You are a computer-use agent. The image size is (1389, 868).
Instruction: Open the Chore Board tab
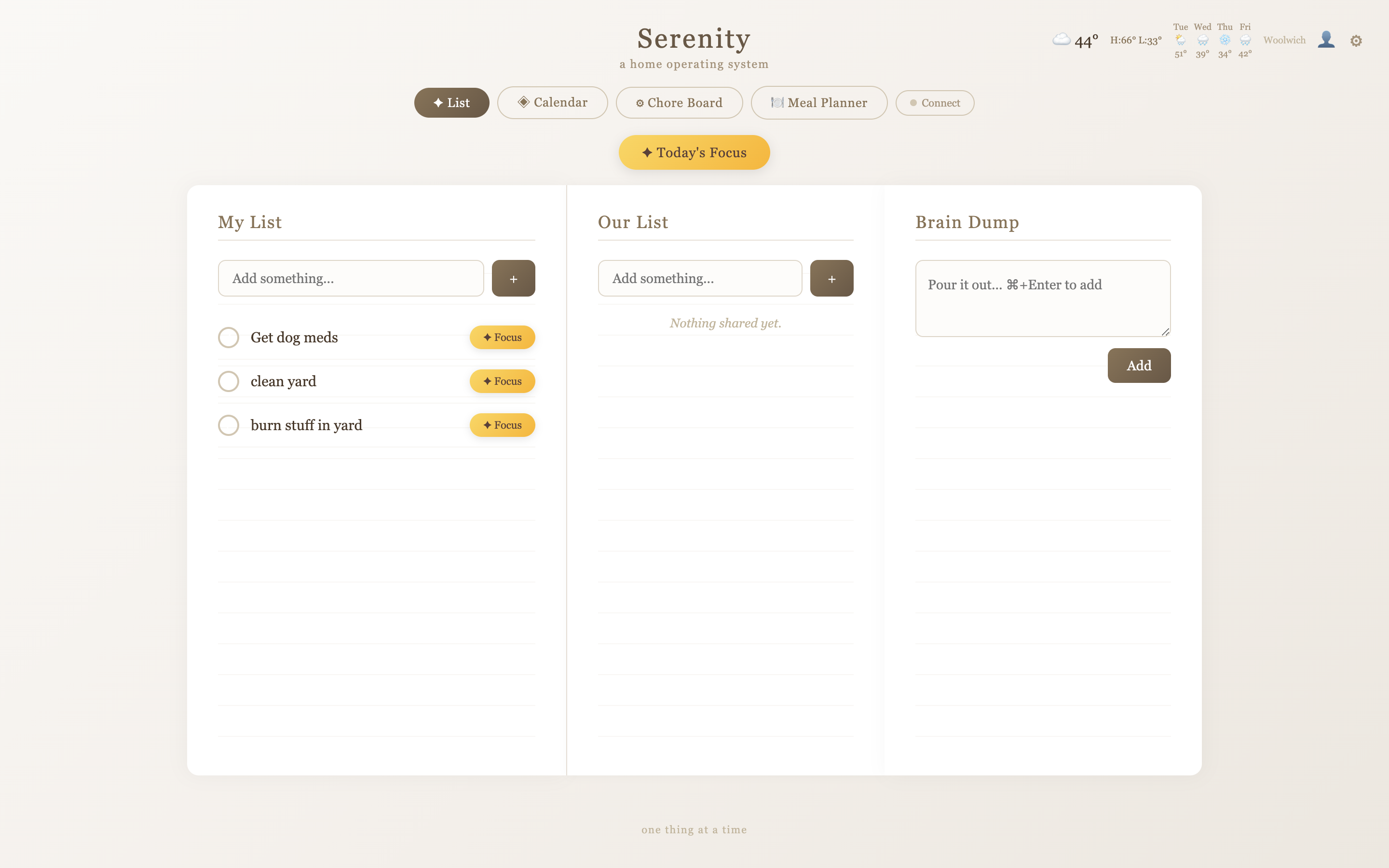679,103
